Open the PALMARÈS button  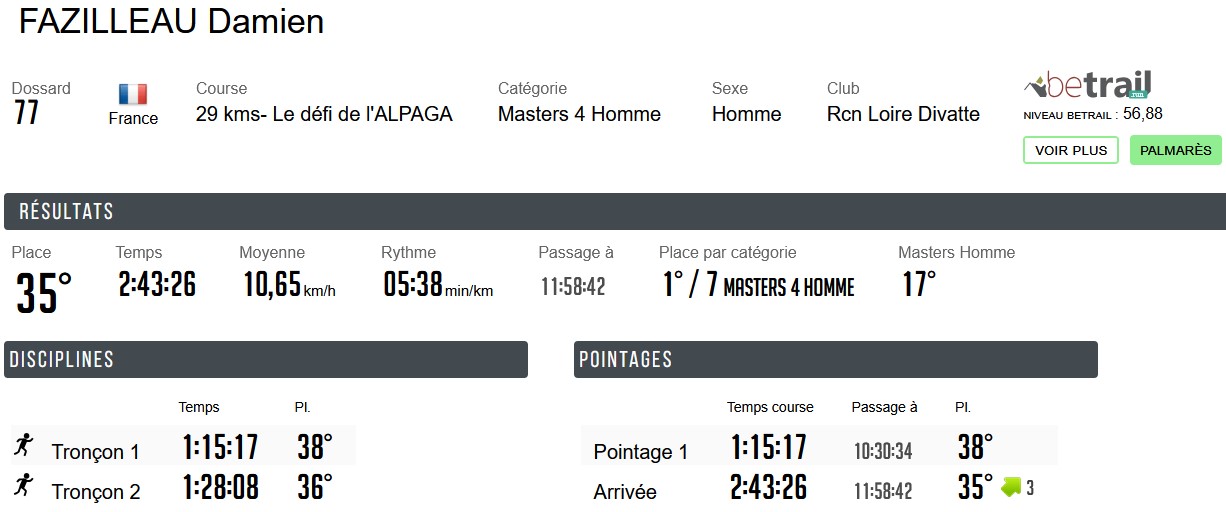1175,150
